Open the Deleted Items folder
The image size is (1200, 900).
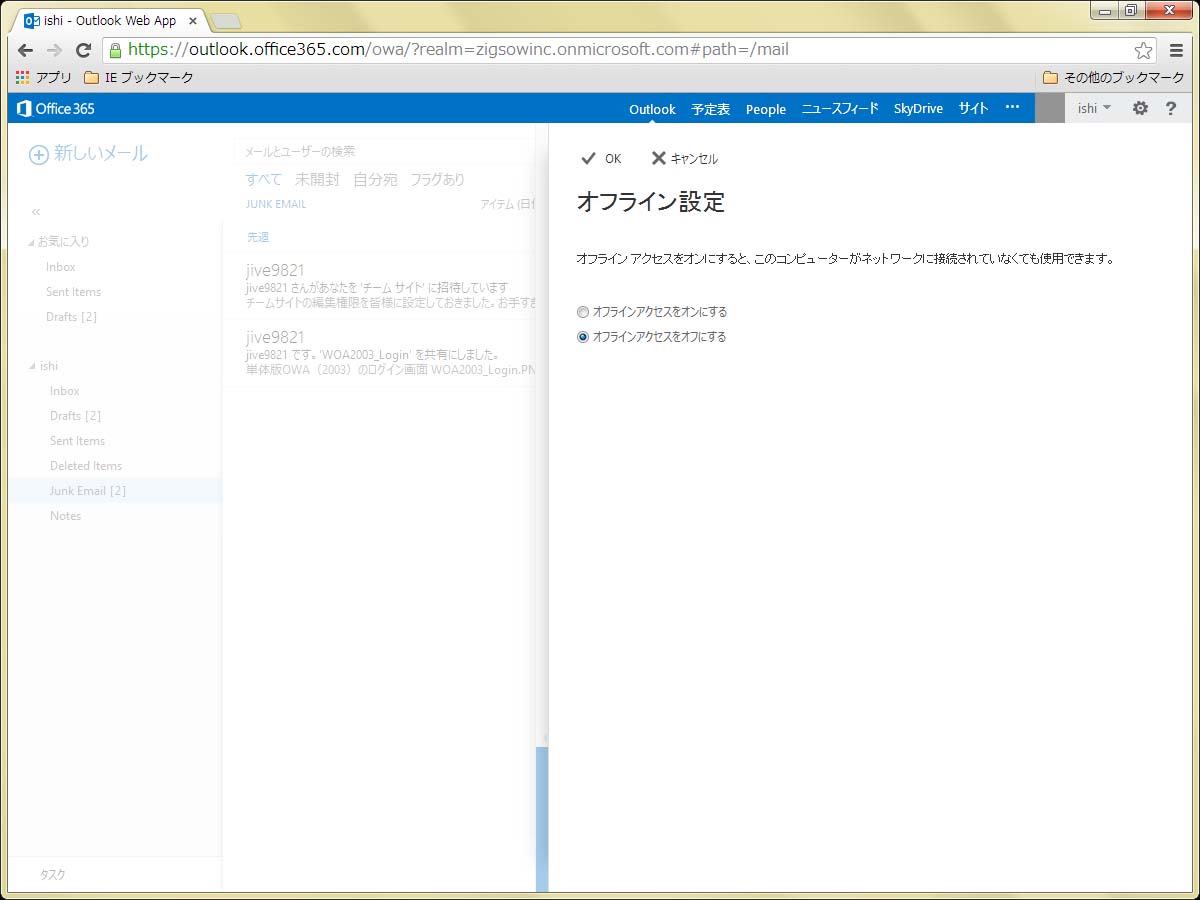pos(86,466)
